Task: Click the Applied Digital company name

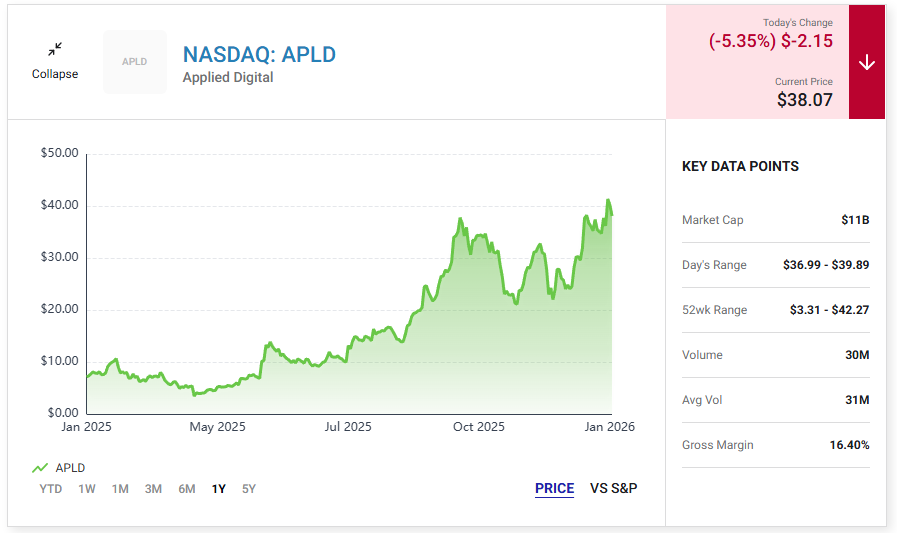Action: point(228,77)
